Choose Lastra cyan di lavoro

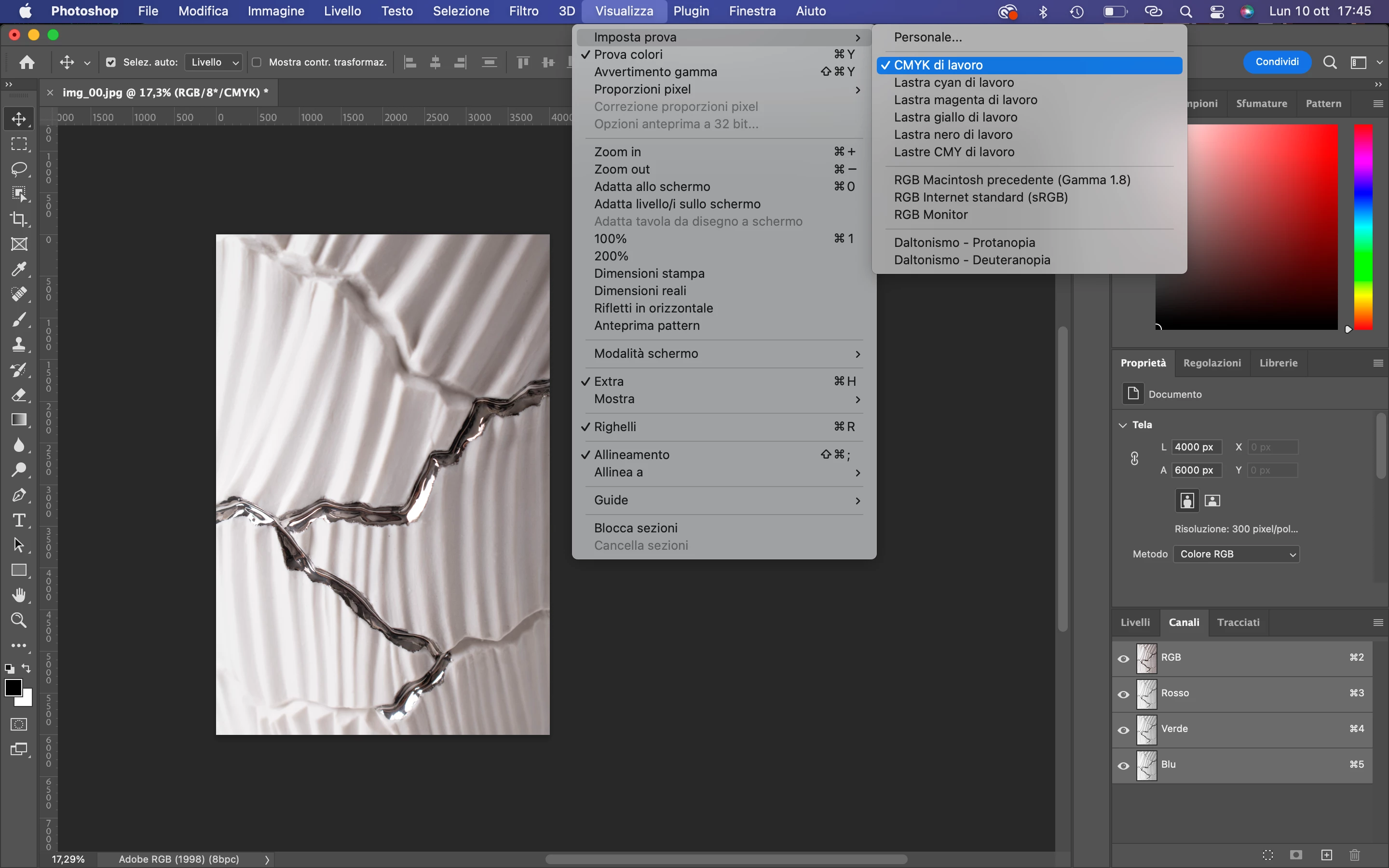click(953, 82)
